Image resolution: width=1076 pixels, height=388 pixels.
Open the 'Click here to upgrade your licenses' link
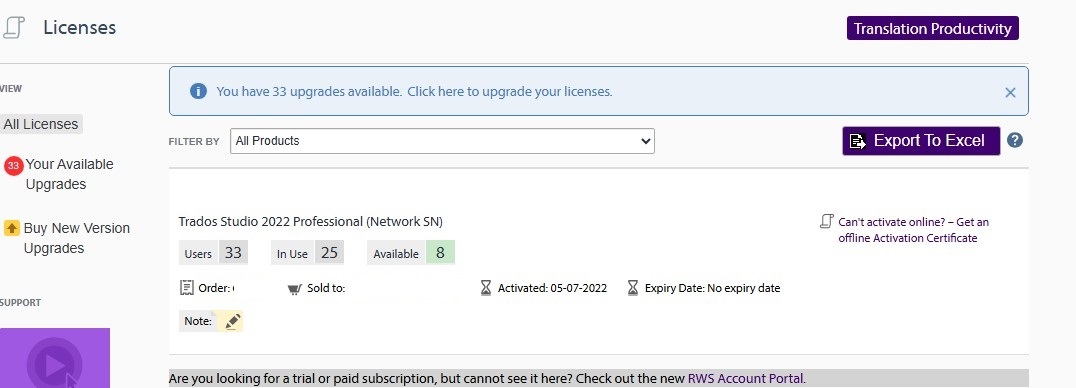509,91
